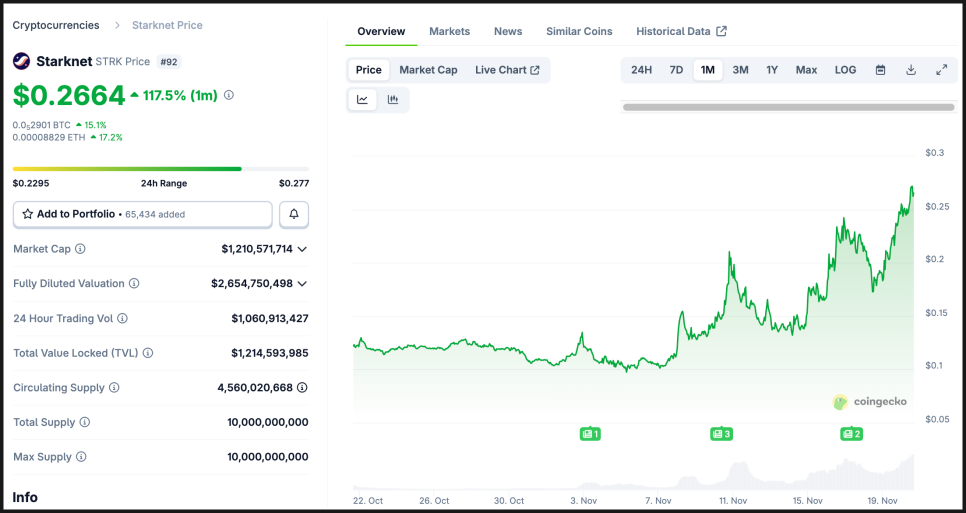Viewport: 966px width, 513px height.
Task: Switch to Similar Coins tab
Action: [x=579, y=31]
